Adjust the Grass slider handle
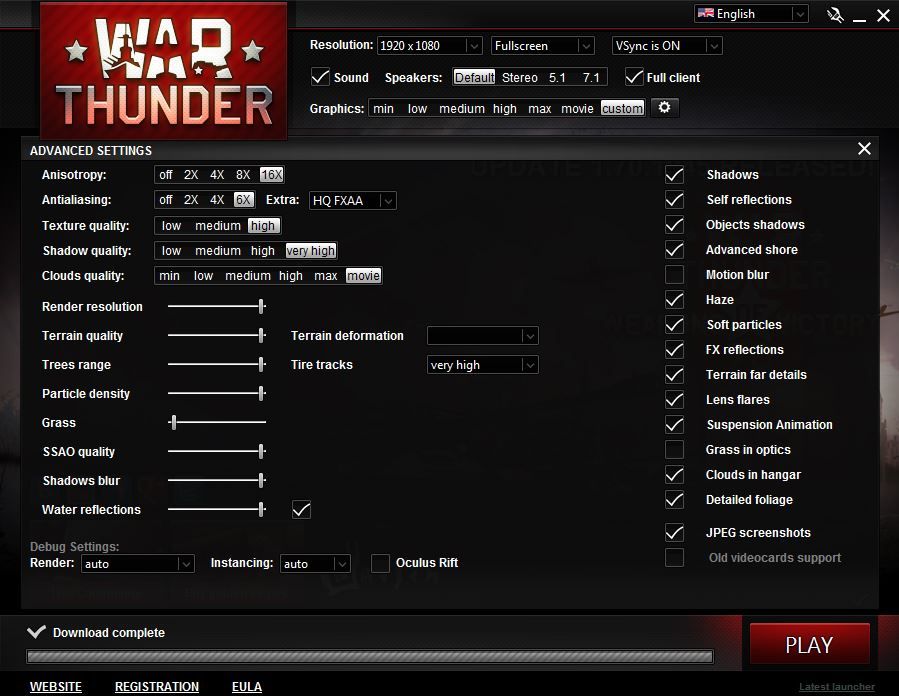 (x=173, y=423)
